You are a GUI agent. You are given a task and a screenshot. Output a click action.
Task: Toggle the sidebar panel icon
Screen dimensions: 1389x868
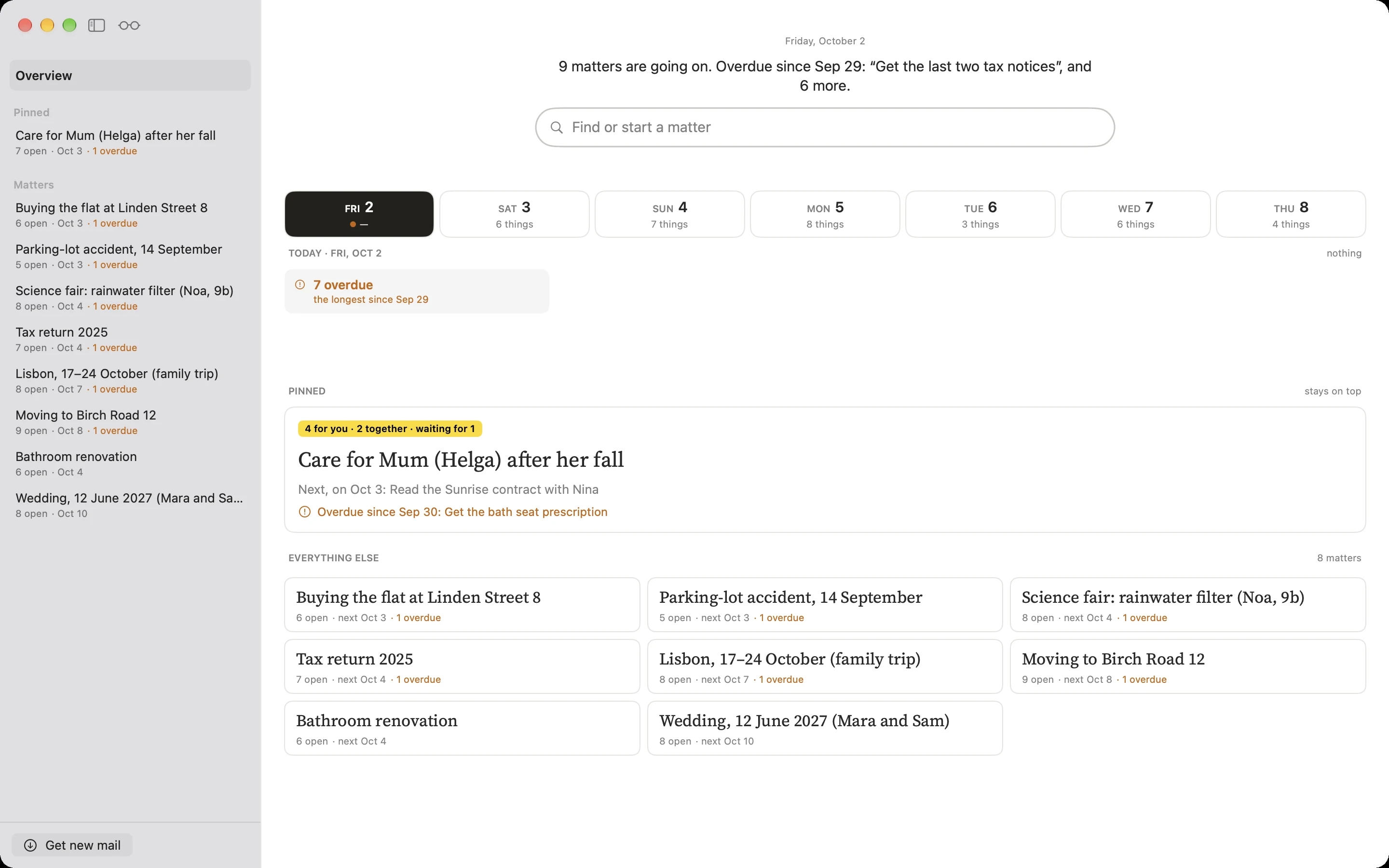pyautogui.click(x=96, y=25)
